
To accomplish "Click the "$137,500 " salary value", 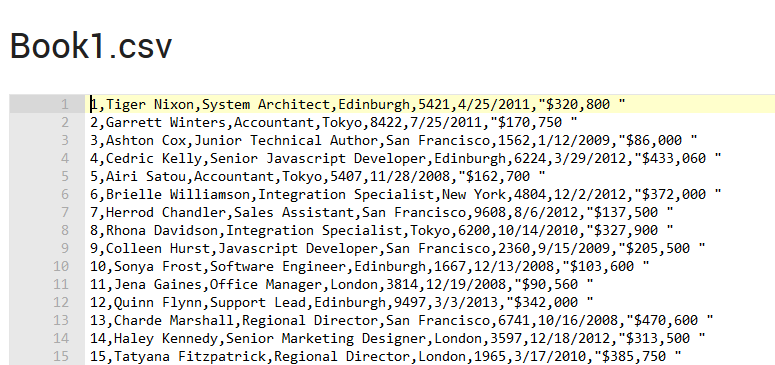I will [630, 212].
